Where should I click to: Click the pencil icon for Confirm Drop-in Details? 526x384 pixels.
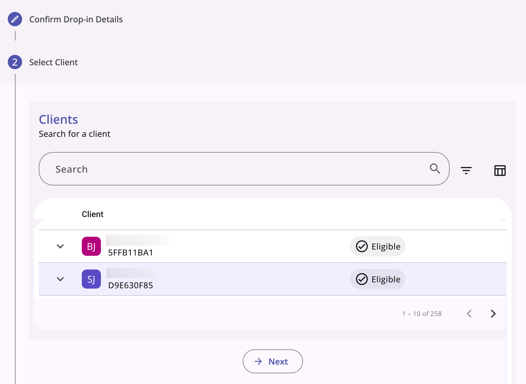click(15, 19)
